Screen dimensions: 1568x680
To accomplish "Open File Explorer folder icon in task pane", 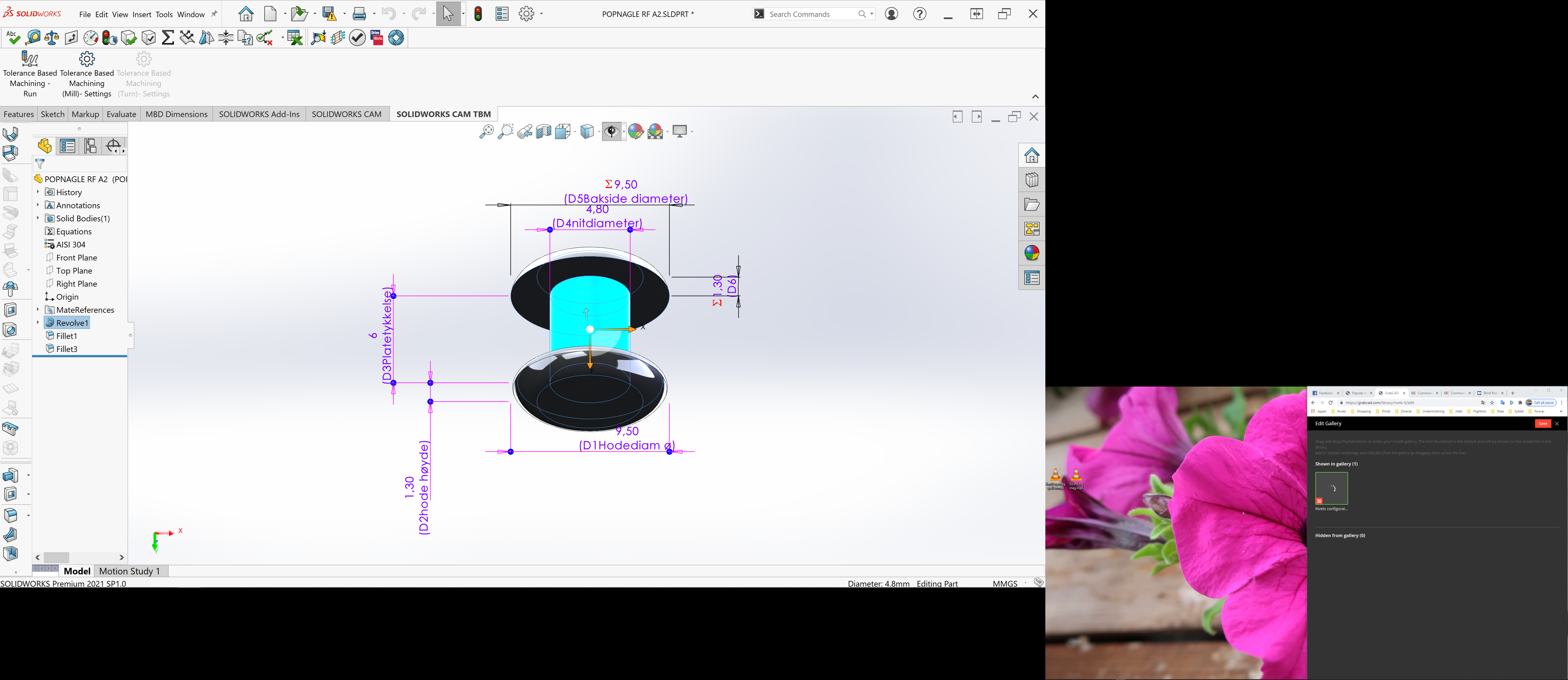I will (1032, 204).
